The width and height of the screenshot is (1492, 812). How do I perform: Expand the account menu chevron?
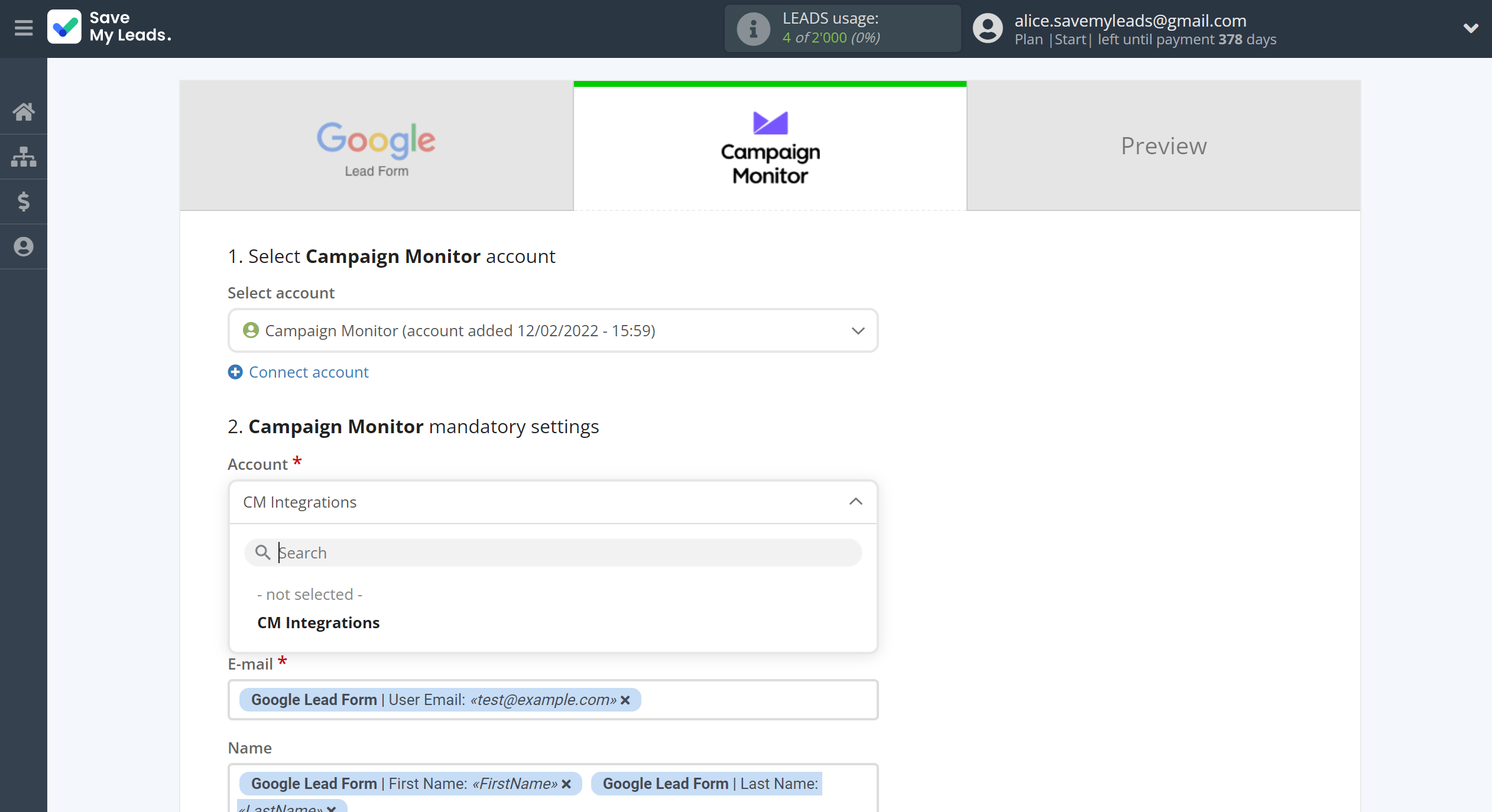click(1471, 28)
